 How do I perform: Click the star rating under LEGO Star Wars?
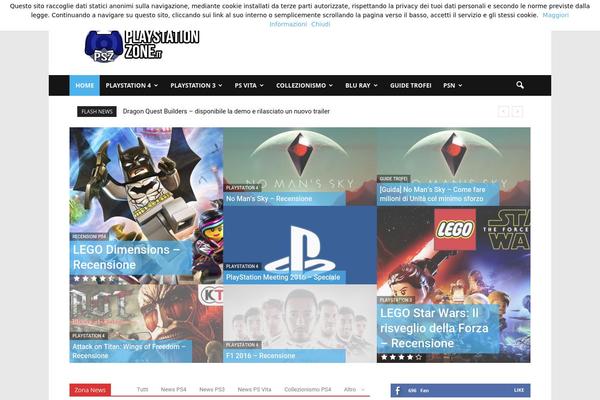401,357
